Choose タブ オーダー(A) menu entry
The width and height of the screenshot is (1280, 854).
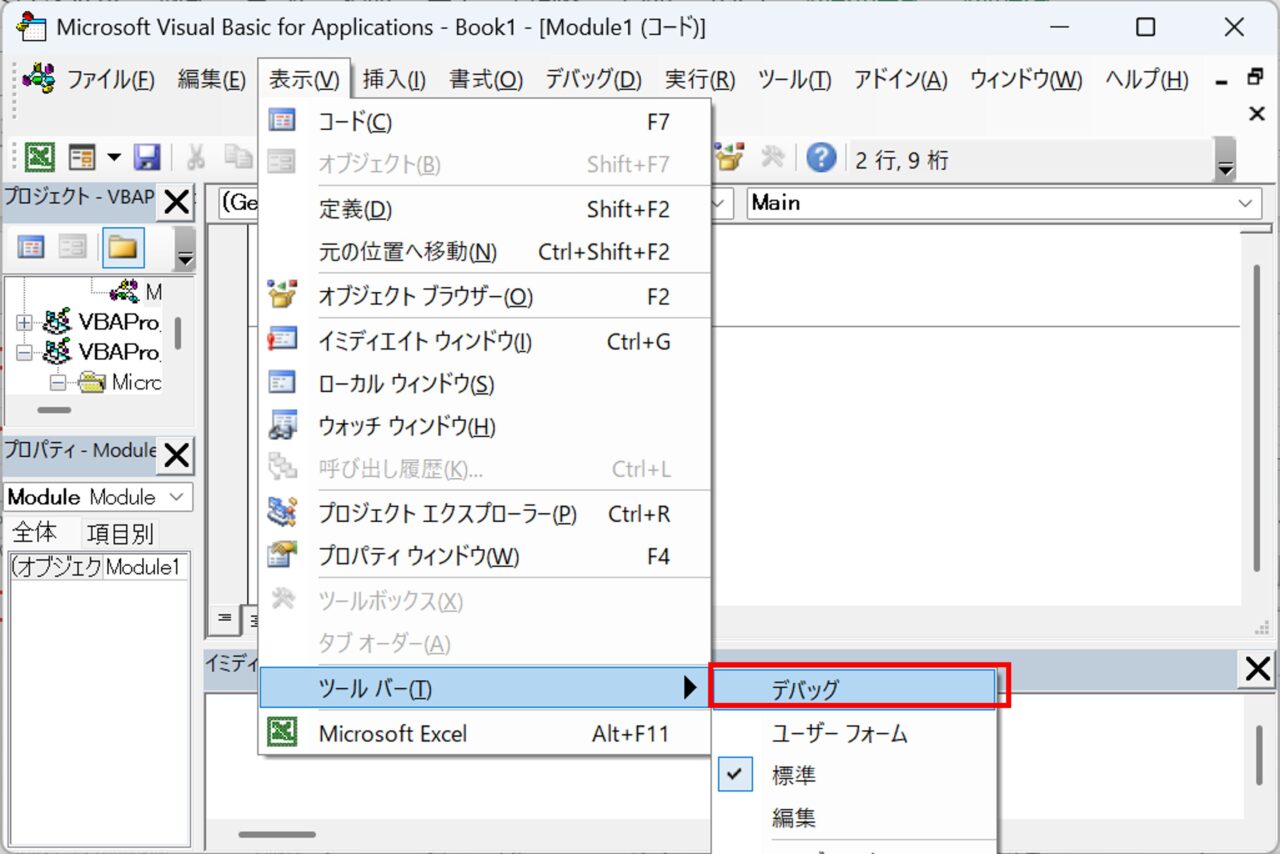[484, 644]
